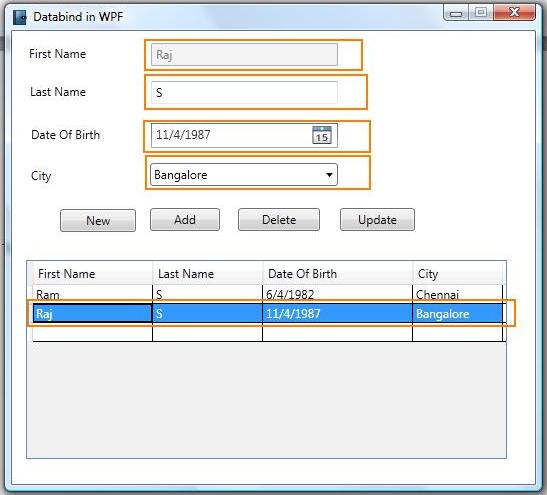Open the date picker calendar icon
This screenshot has width=547, height=495.
(x=322, y=135)
